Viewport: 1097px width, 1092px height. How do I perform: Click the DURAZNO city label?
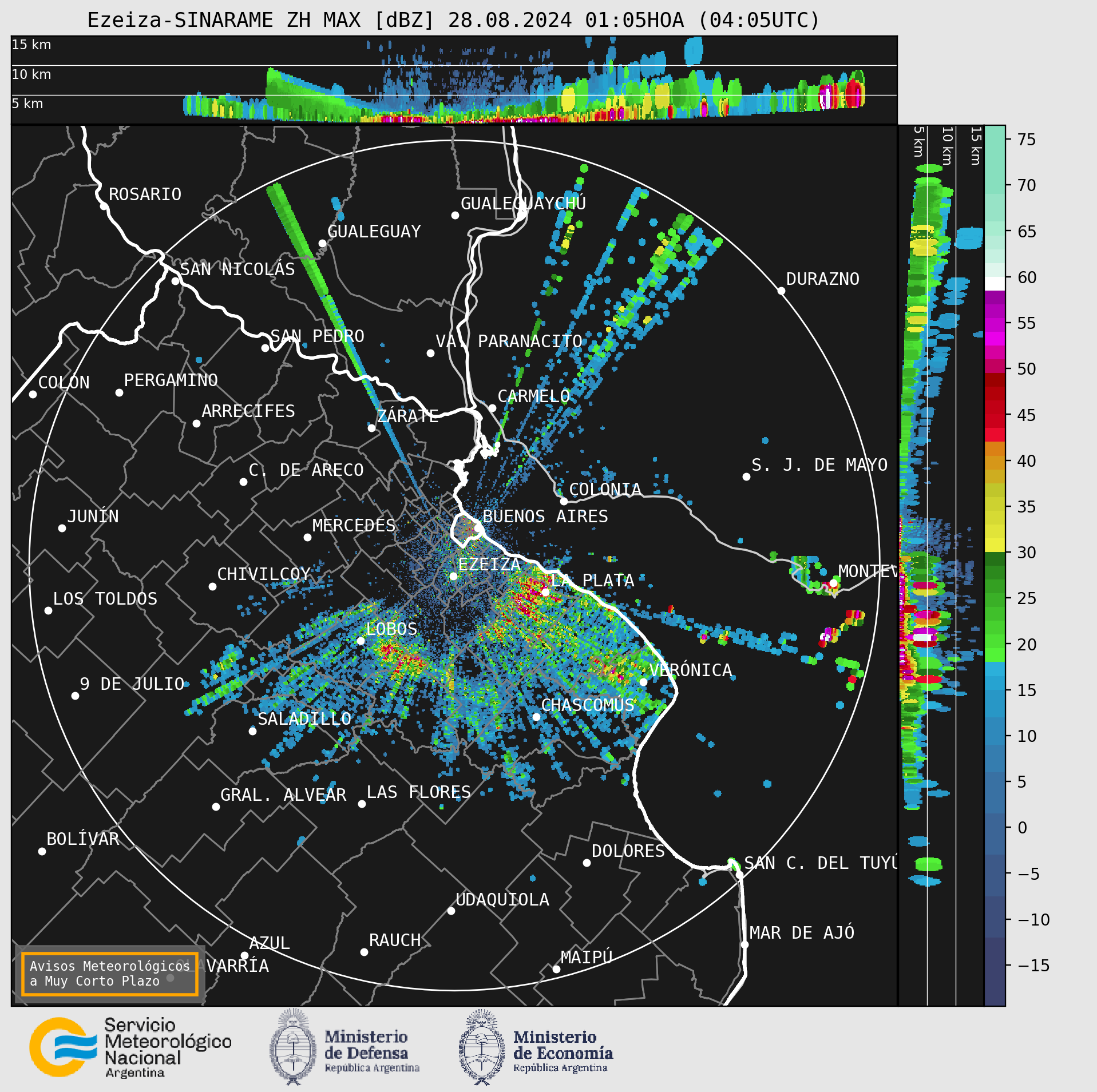(823, 279)
